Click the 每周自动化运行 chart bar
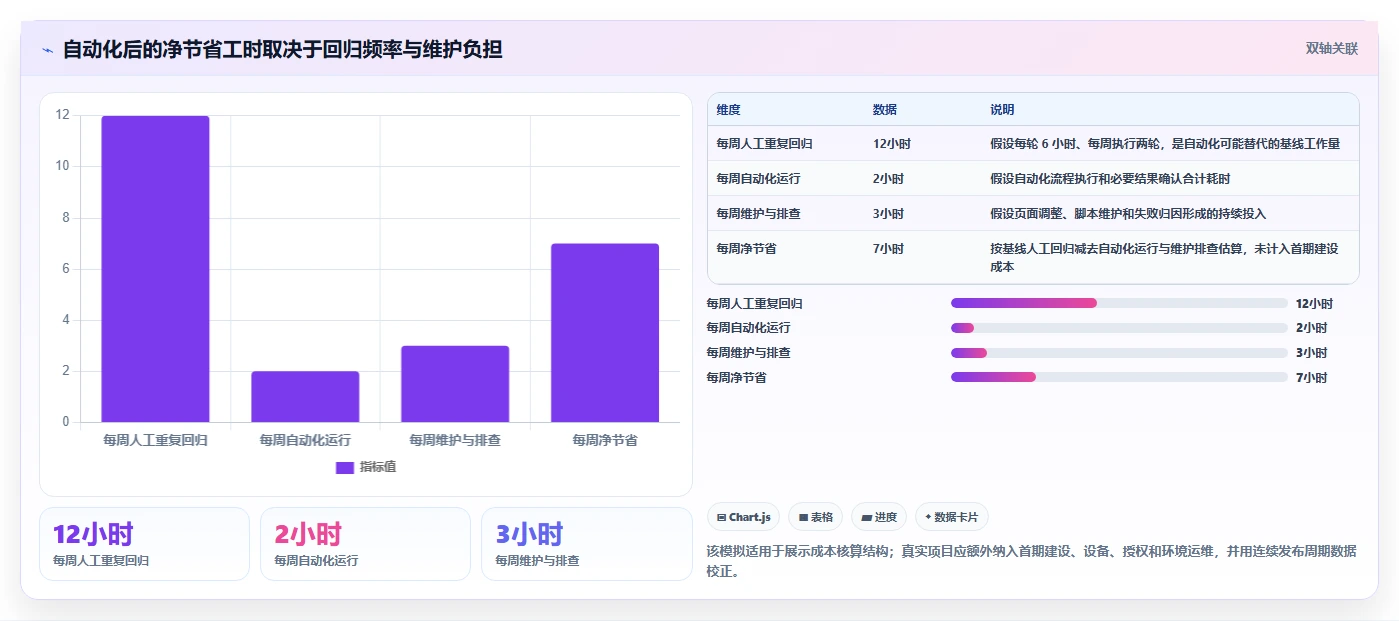This screenshot has width=1399, height=621. [x=305, y=397]
